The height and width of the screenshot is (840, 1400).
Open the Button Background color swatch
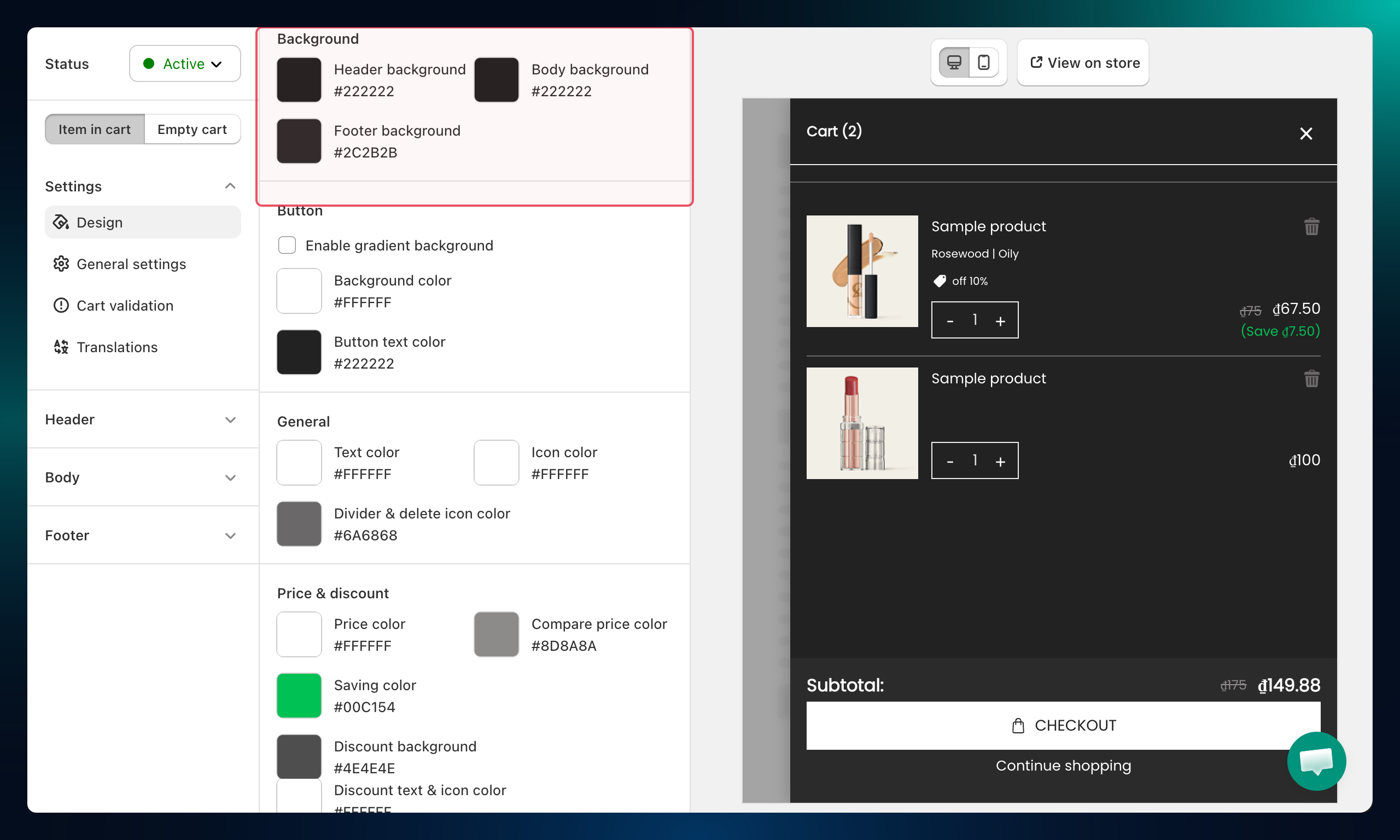tap(299, 291)
